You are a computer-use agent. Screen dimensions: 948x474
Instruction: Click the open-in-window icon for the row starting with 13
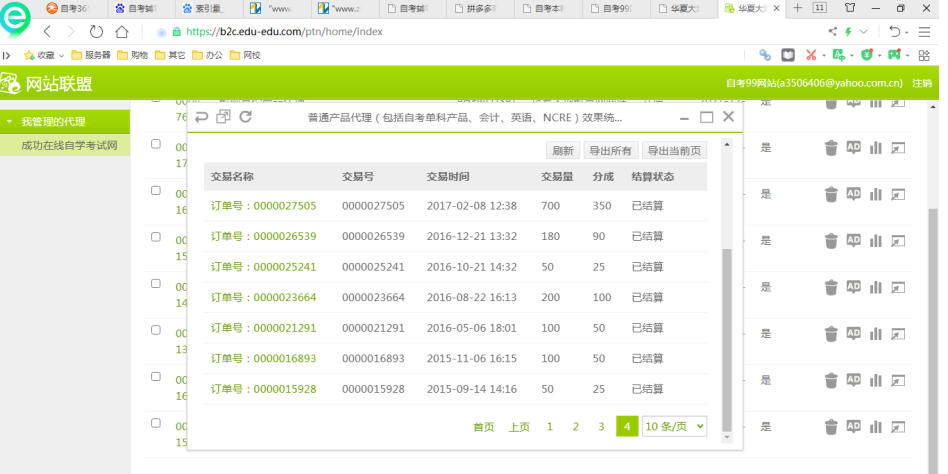coord(898,334)
